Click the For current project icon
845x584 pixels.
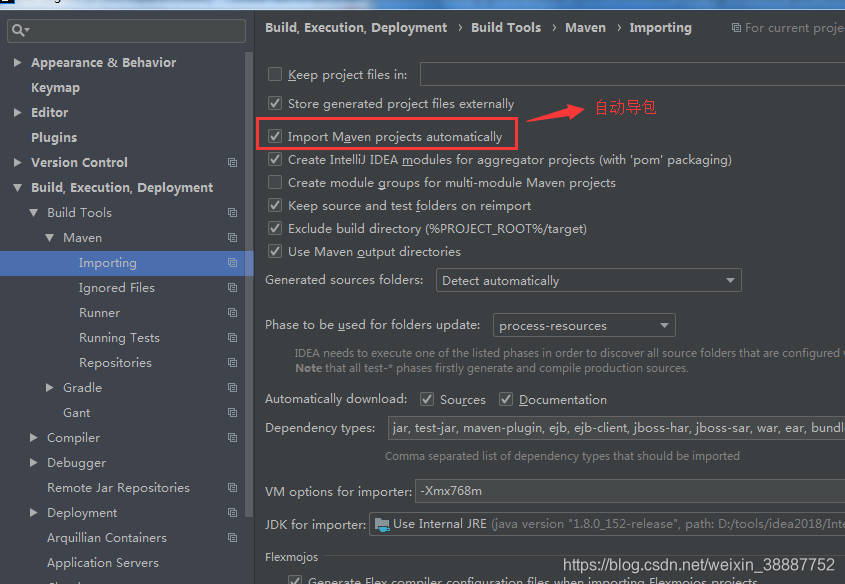tap(736, 27)
